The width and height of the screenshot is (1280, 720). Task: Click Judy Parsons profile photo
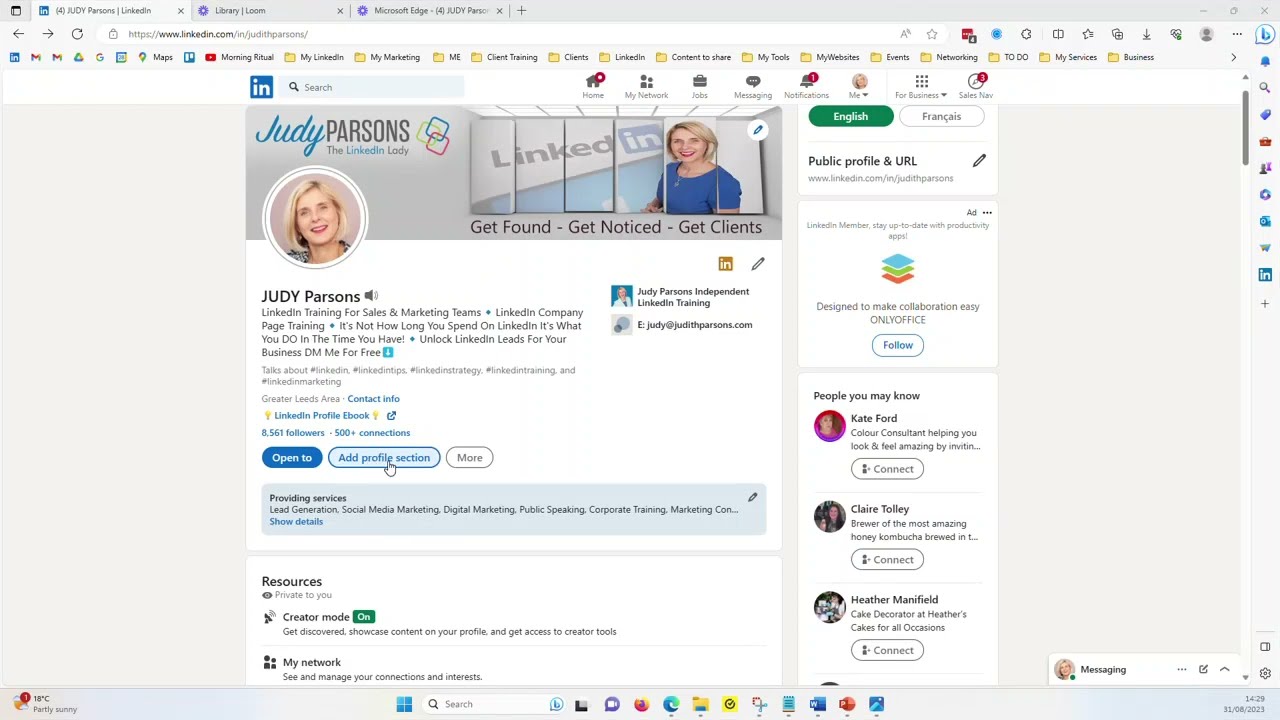pyautogui.click(x=315, y=218)
